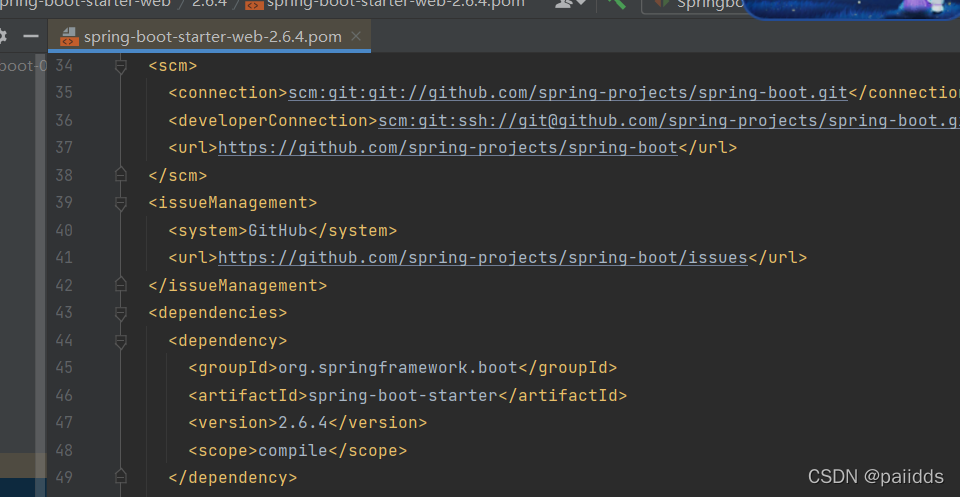Open the scm:git:ssh developerConnection link
The height and width of the screenshot is (497, 960).
pos(669,121)
